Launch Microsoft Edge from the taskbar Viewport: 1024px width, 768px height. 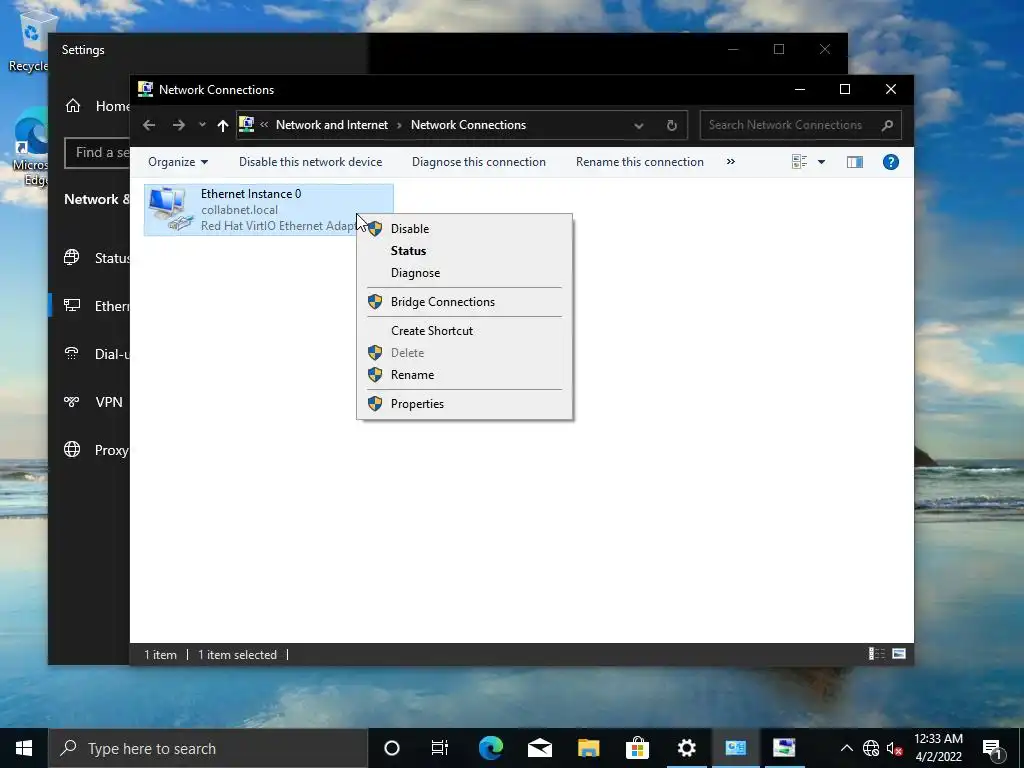(x=490, y=748)
